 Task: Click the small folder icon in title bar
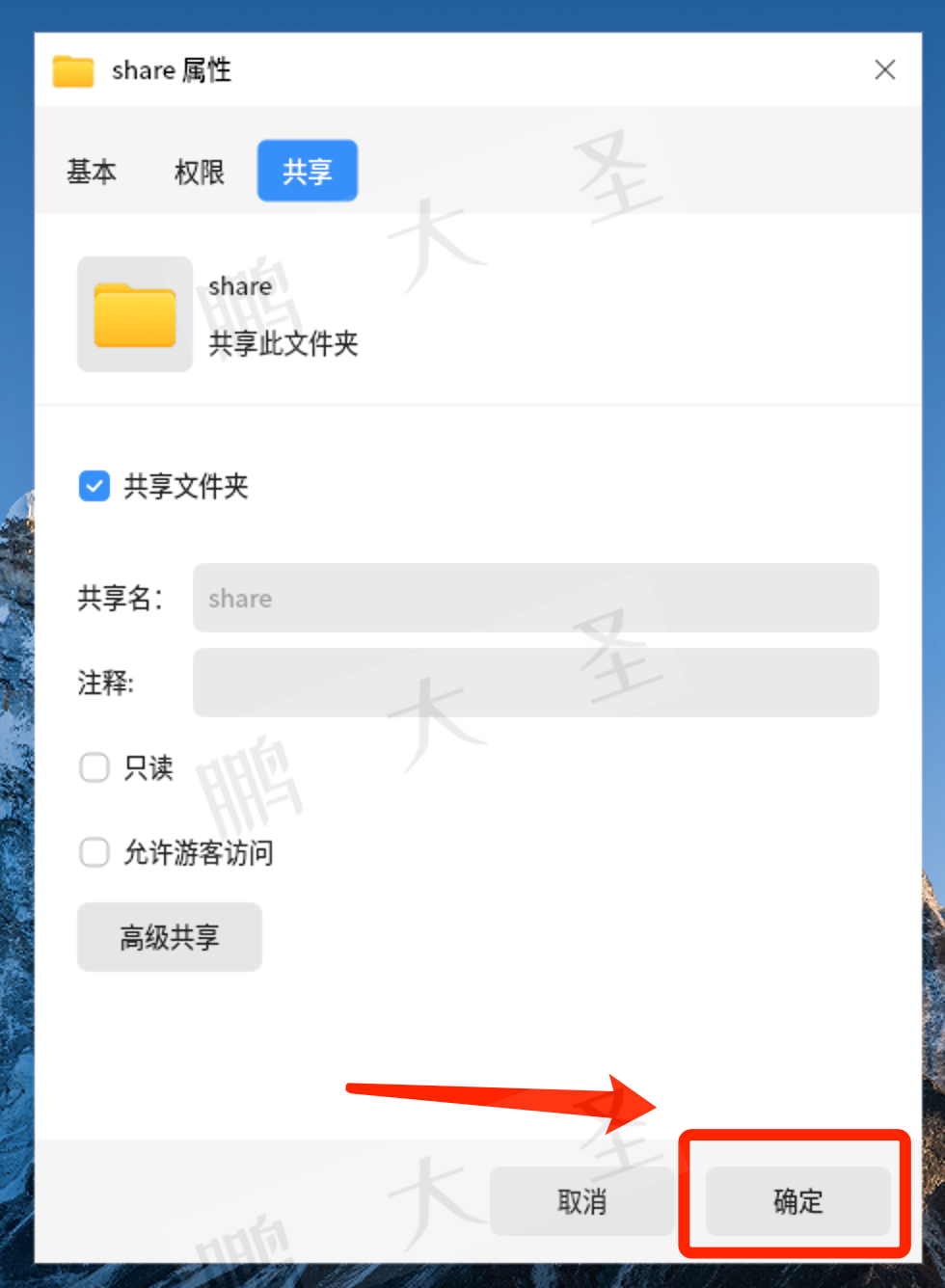point(73,70)
